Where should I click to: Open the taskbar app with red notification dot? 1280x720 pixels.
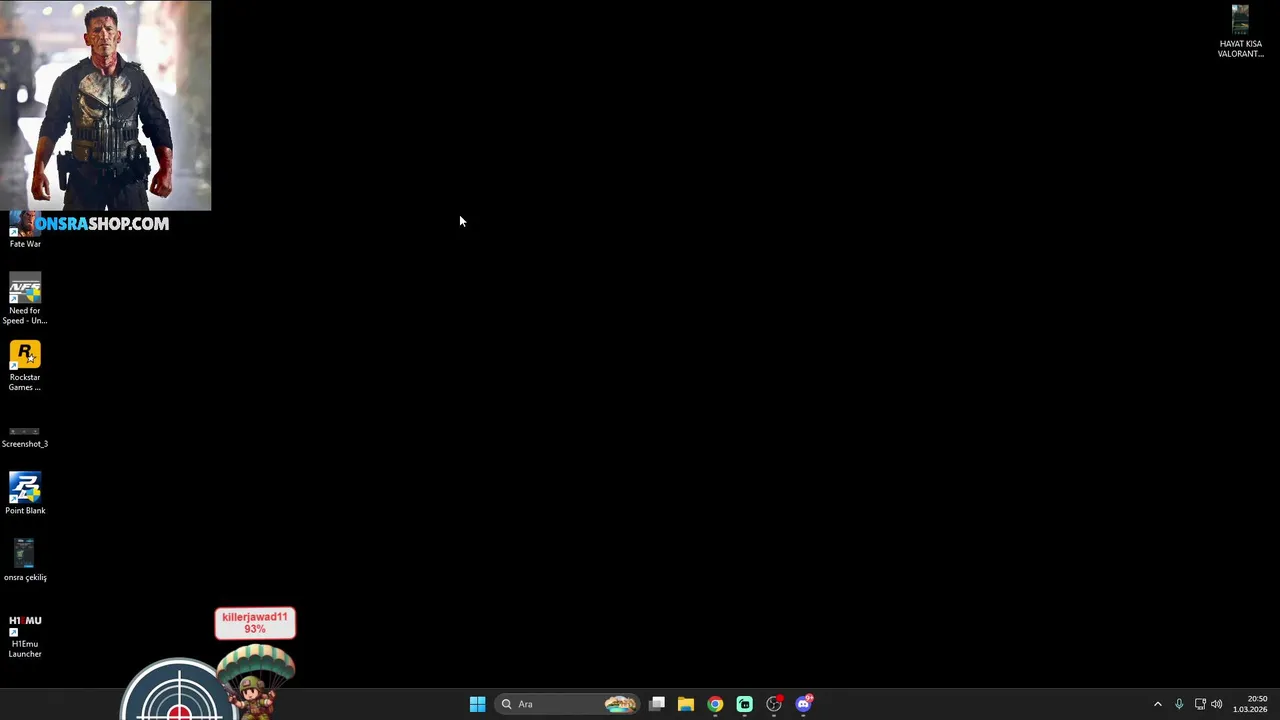(774, 704)
